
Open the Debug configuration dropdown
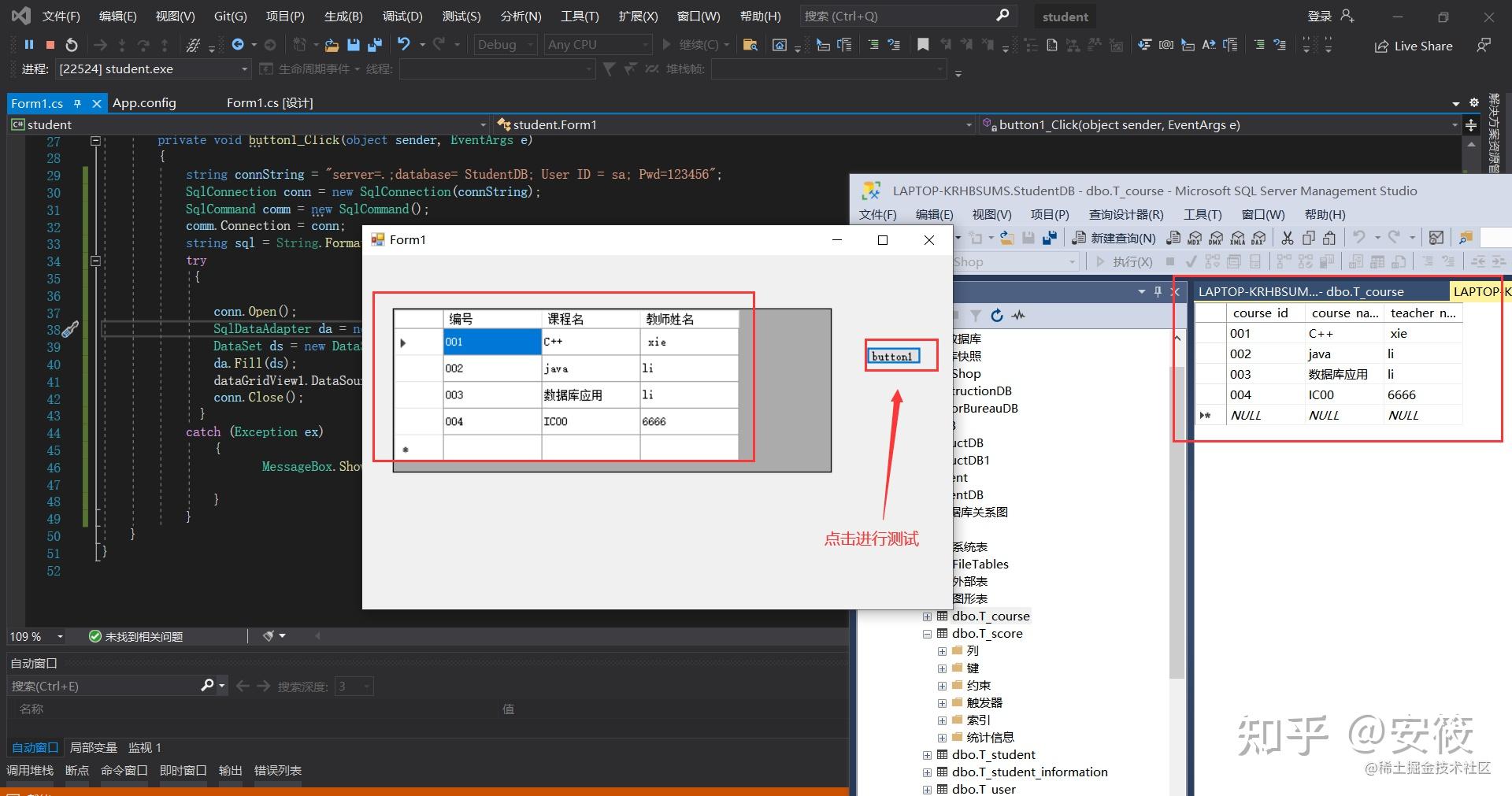click(x=504, y=45)
